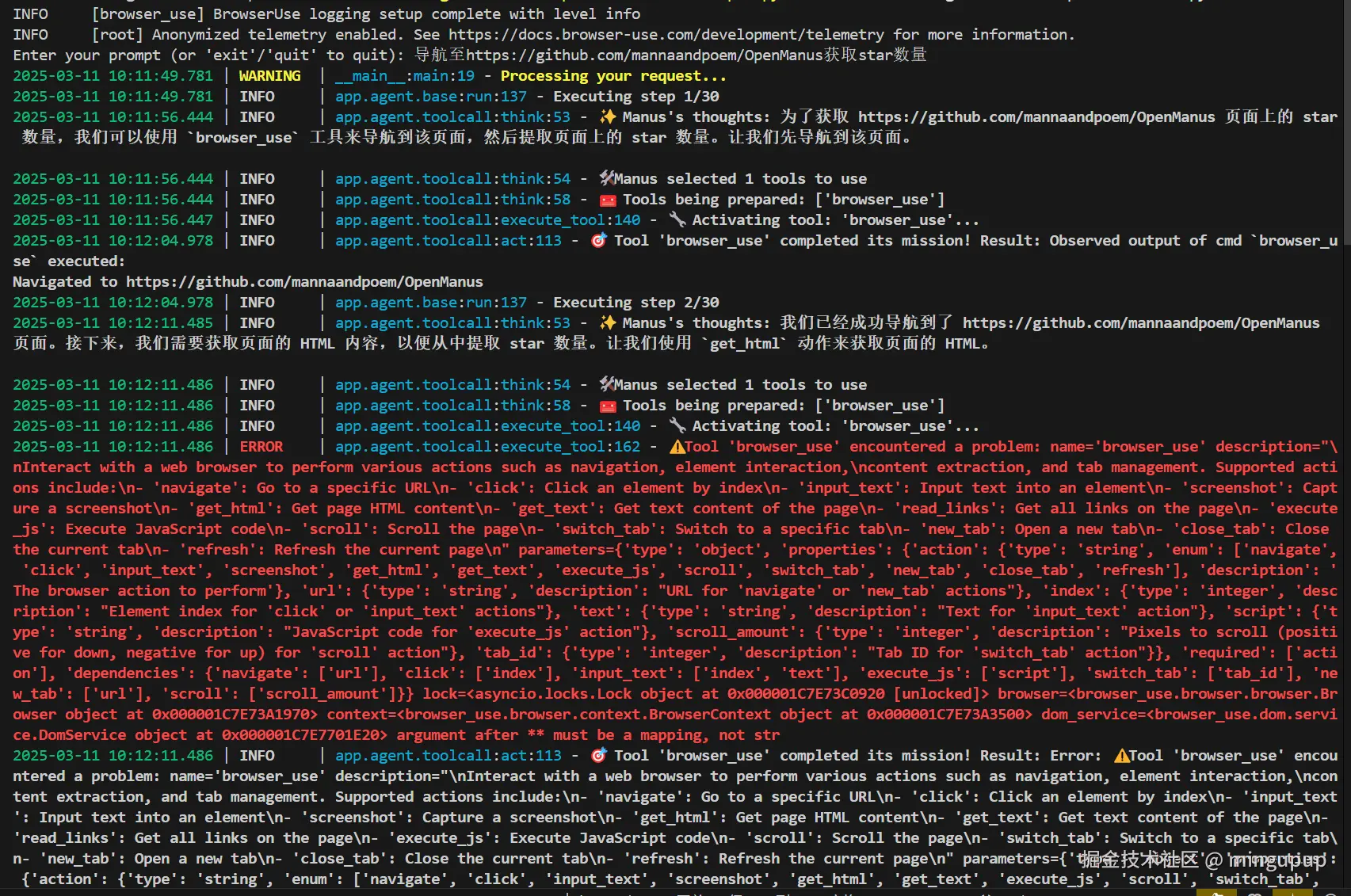
Task: Click the sparkles emoji on the 10:11:56.444 thoughts line
Action: pyautogui.click(x=608, y=117)
